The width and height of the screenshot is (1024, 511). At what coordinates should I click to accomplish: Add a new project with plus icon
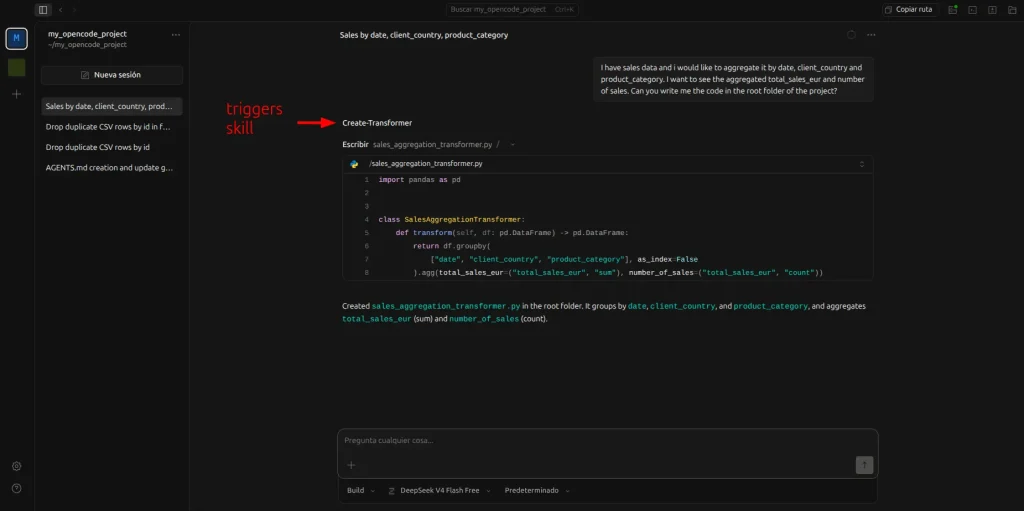[x=16, y=94]
